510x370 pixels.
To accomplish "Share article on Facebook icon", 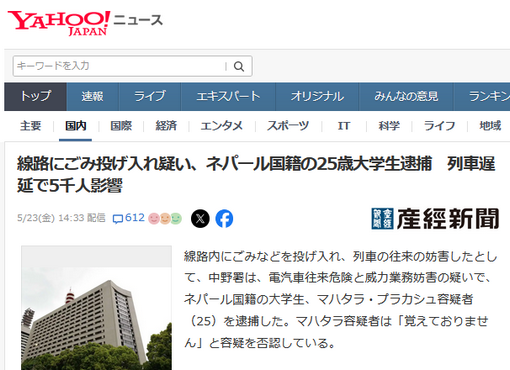I will pos(224,219).
